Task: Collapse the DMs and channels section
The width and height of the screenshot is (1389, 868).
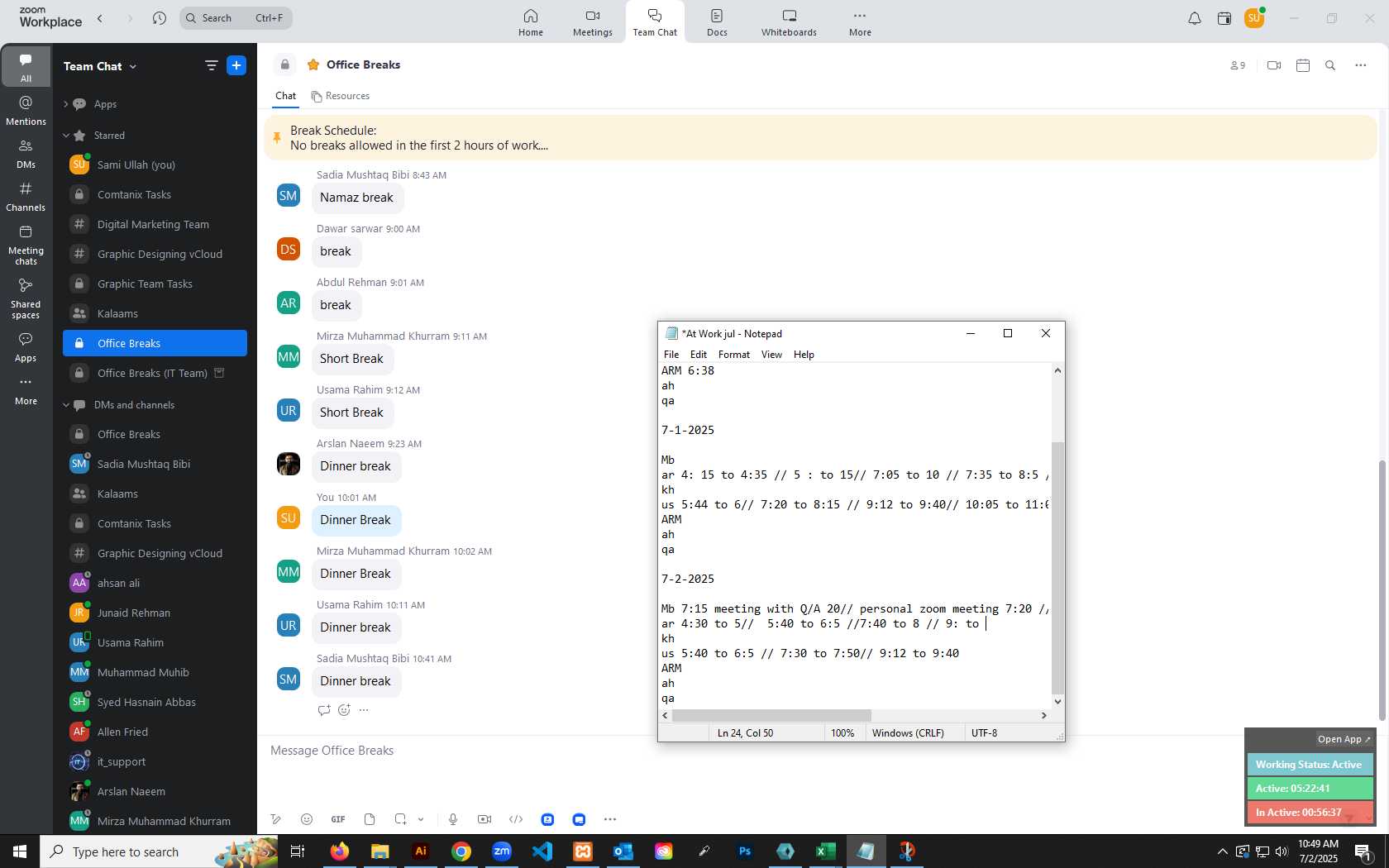Action: [x=66, y=405]
